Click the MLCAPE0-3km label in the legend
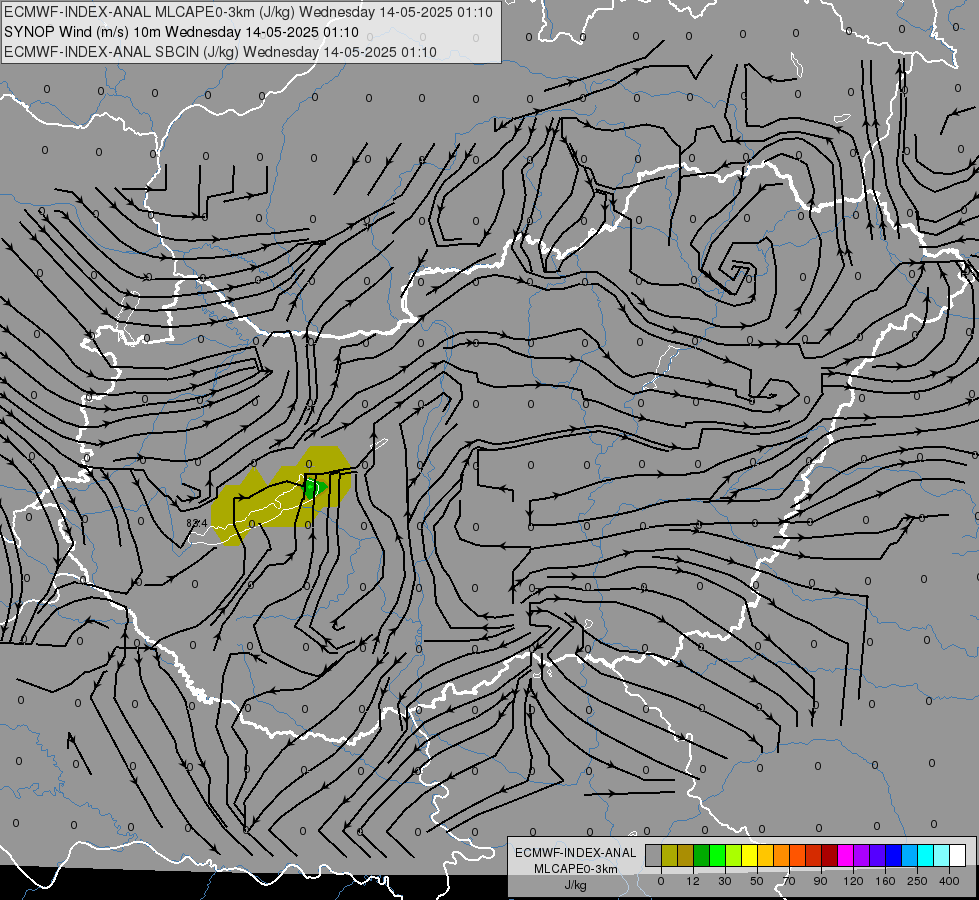The width and height of the screenshot is (979, 900). coord(576,869)
